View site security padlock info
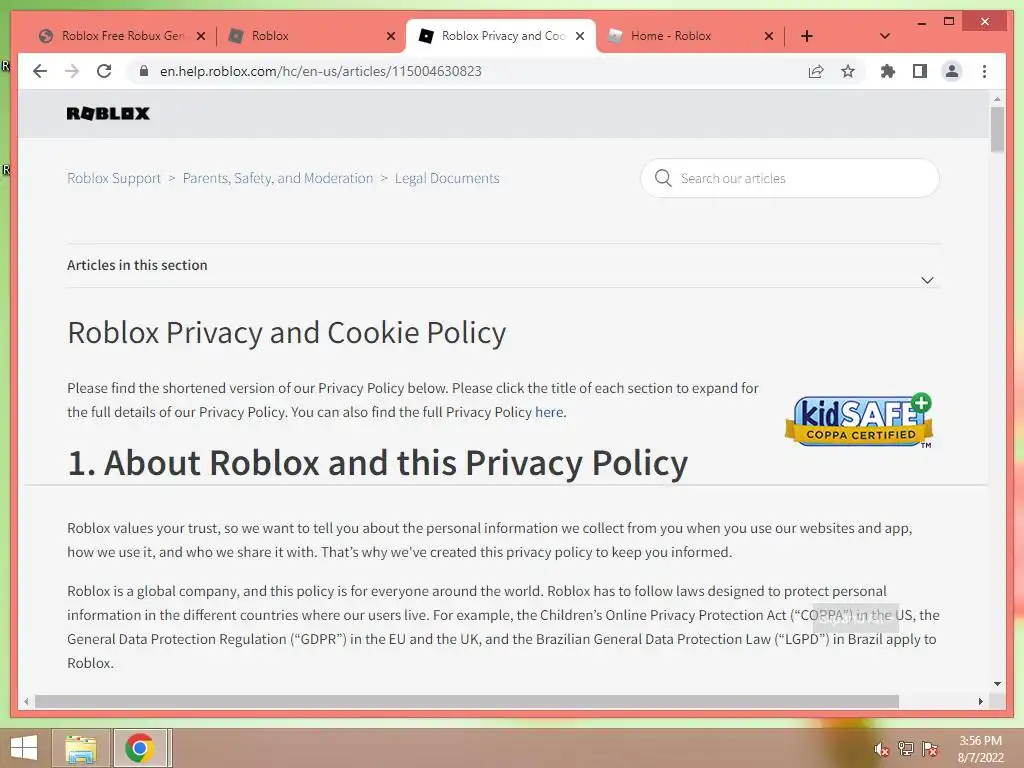Viewport: 1024px width, 768px height. 144,71
